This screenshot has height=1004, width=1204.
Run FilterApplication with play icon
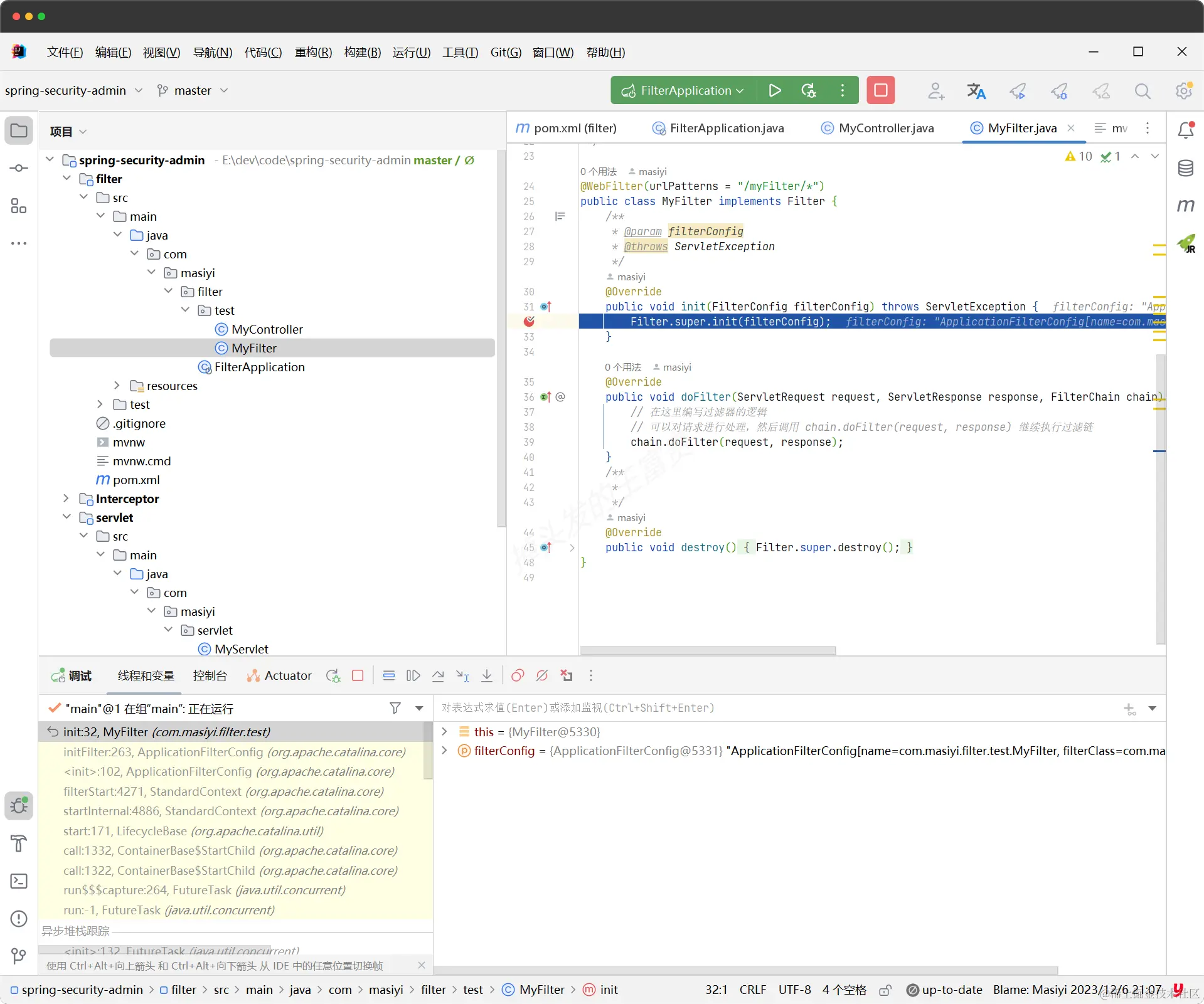point(775,90)
